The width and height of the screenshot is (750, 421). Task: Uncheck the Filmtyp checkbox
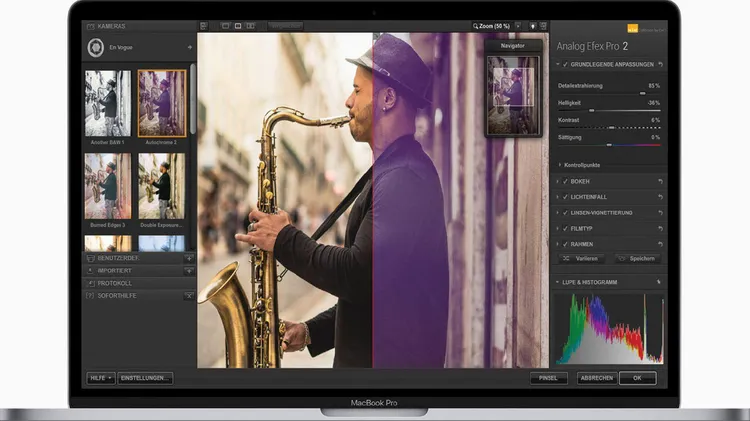(565, 229)
